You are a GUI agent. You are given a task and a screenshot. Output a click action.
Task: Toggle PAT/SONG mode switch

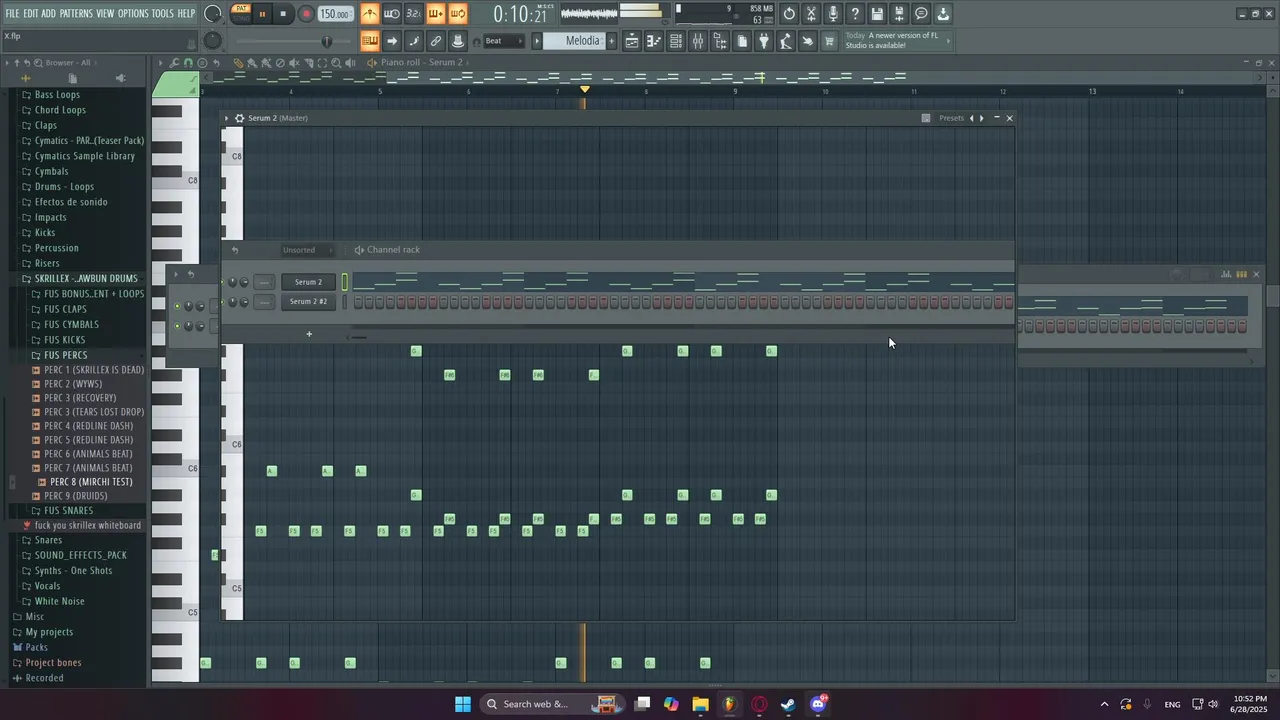[x=241, y=13]
